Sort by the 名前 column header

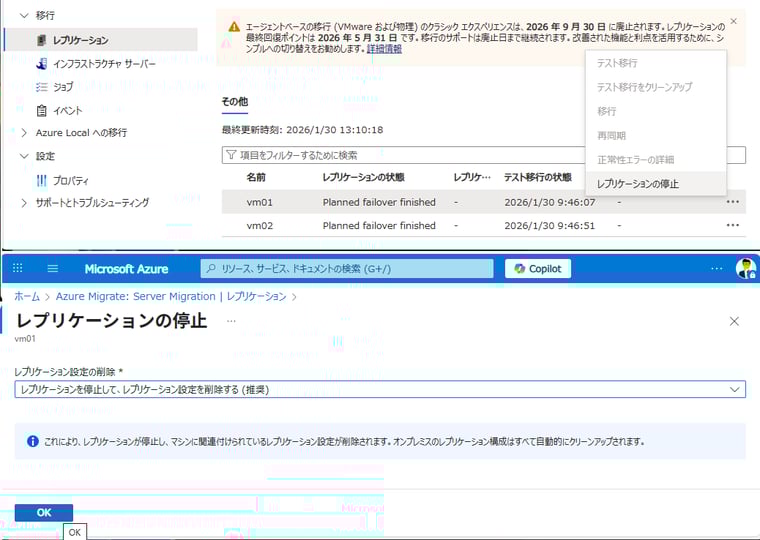coord(256,177)
